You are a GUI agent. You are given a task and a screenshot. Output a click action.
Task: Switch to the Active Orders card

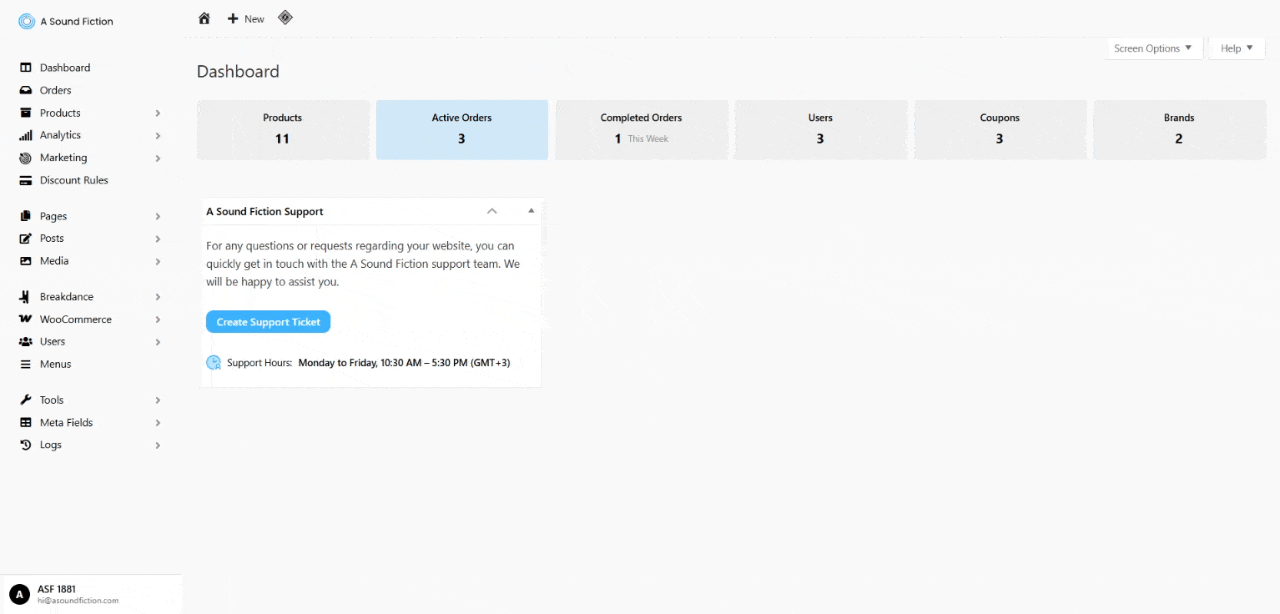click(x=461, y=129)
